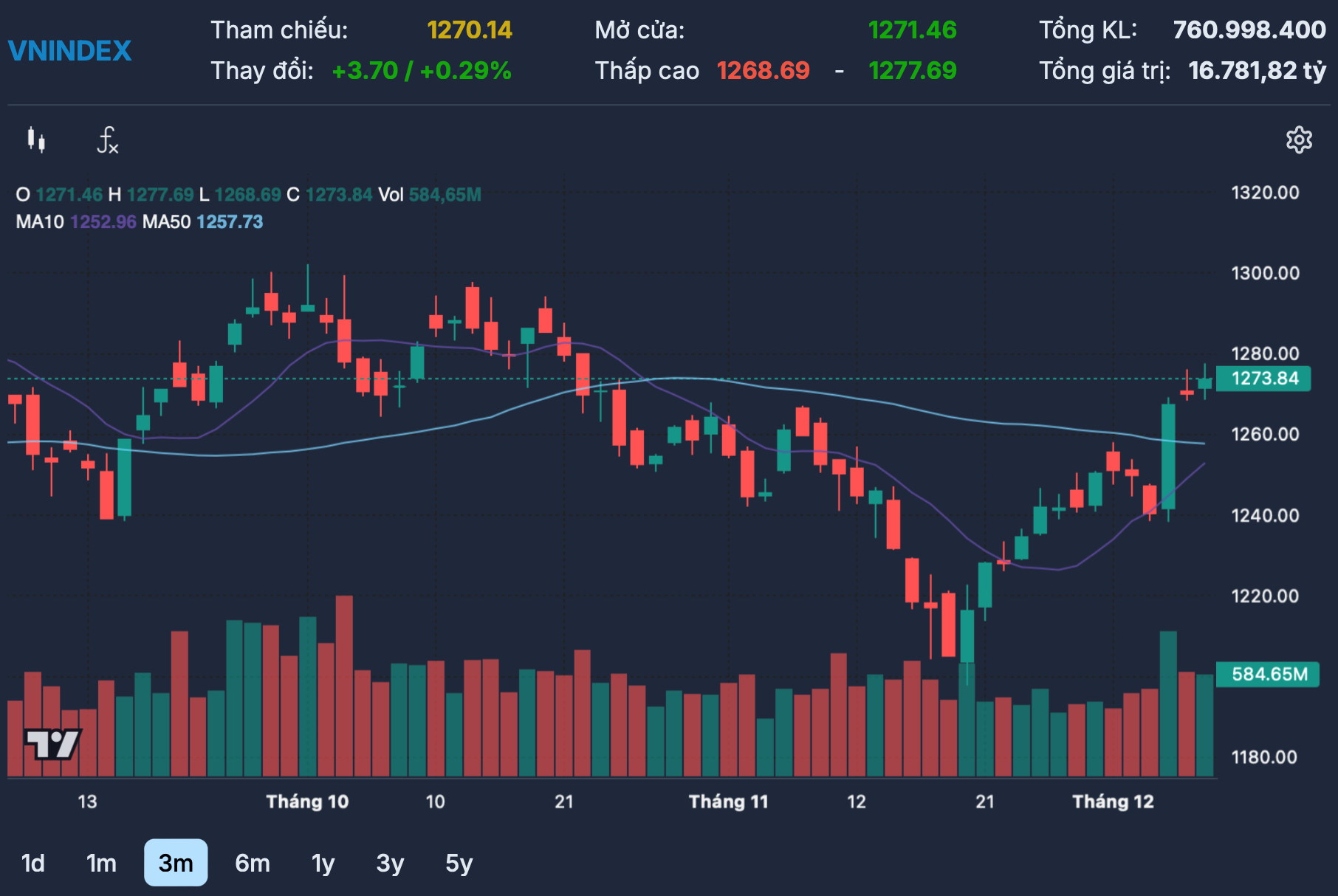Change range to 3y

click(390, 863)
